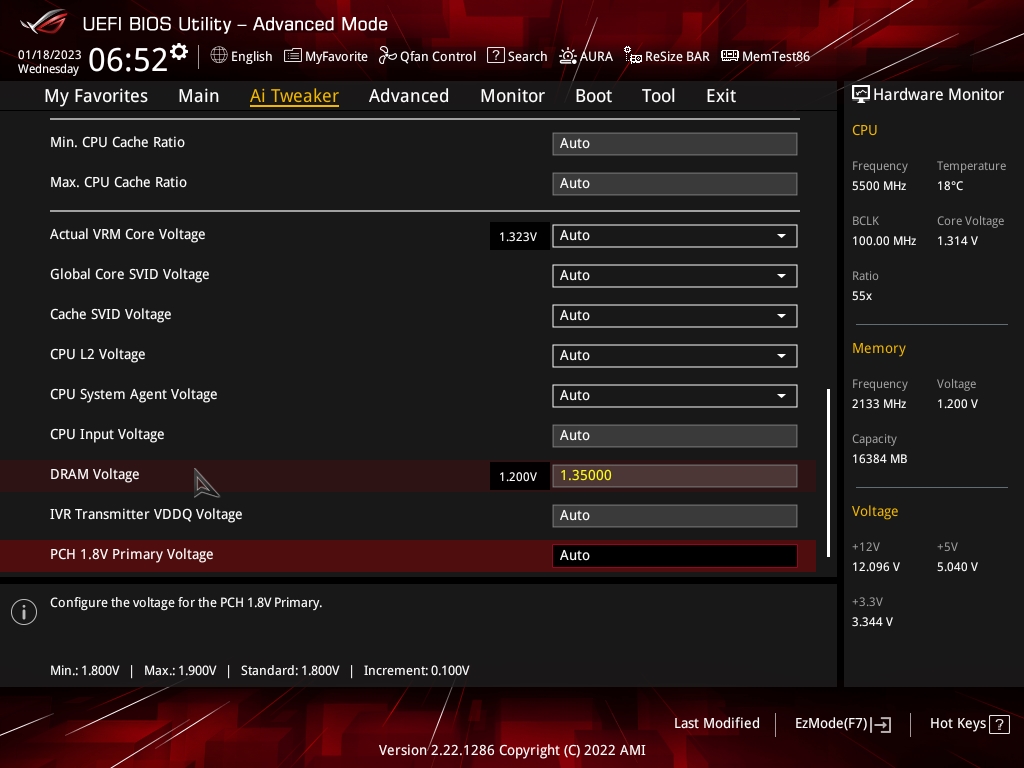
Task: Click the Hot Keys question mark icon
Action: tap(999, 724)
